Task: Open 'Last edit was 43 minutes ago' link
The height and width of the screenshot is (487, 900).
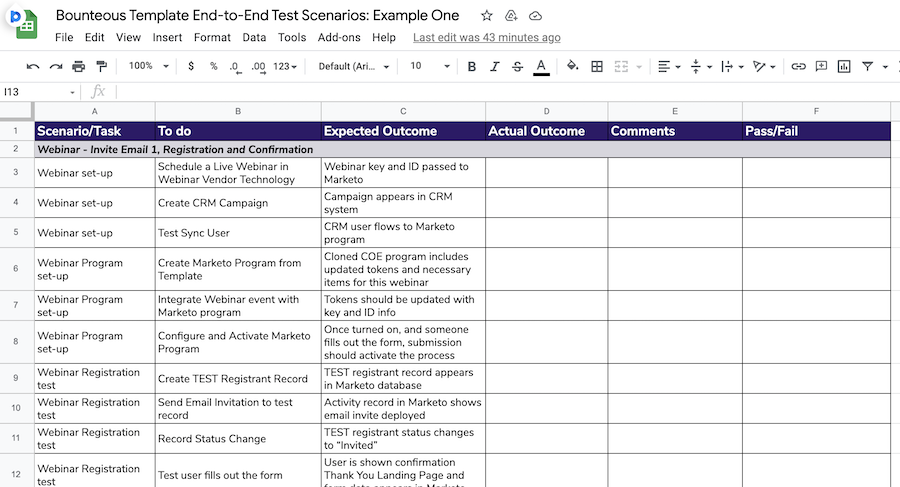Action: pos(487,37)
